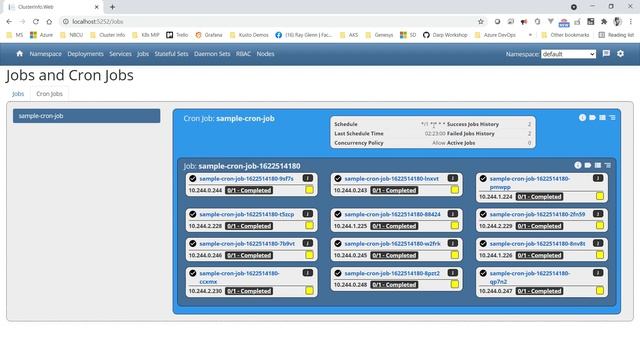Click dark badge icon on pod 8nv8t
The image size is (640, 360).
coord(598,243)
